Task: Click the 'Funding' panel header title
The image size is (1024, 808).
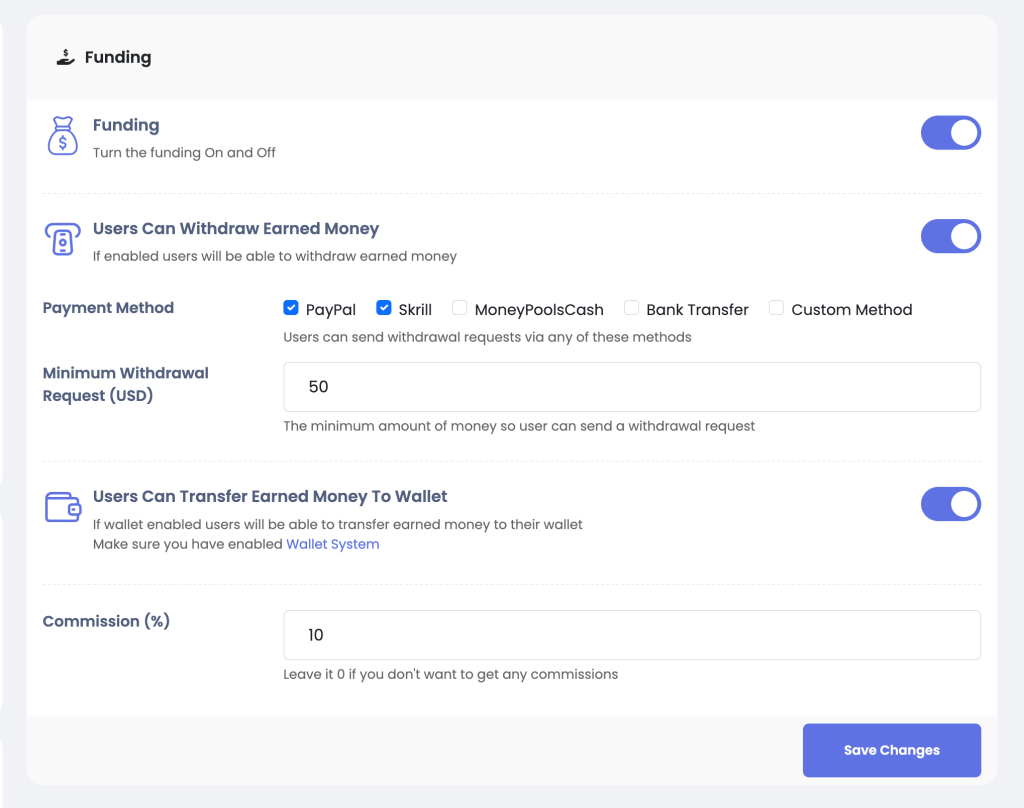Action: pos(118,57)
